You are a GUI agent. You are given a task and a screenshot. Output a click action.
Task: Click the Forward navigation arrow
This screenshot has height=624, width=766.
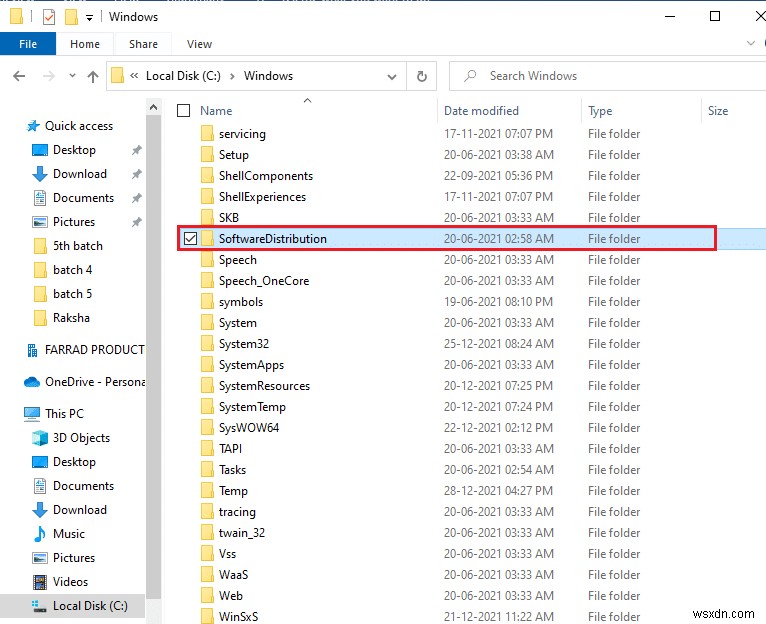[x=48, y=76]
